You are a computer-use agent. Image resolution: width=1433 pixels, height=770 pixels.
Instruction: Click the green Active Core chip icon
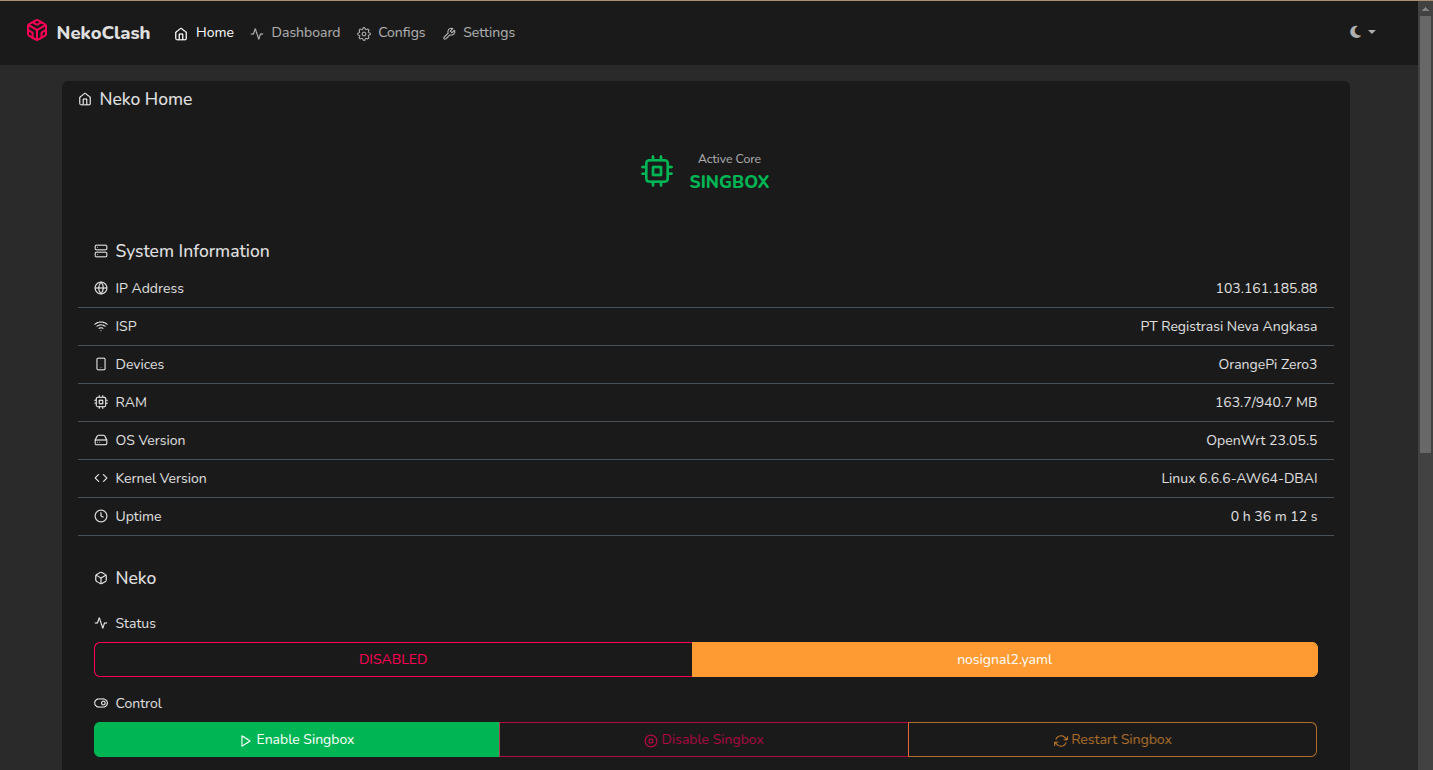(657, 171)
